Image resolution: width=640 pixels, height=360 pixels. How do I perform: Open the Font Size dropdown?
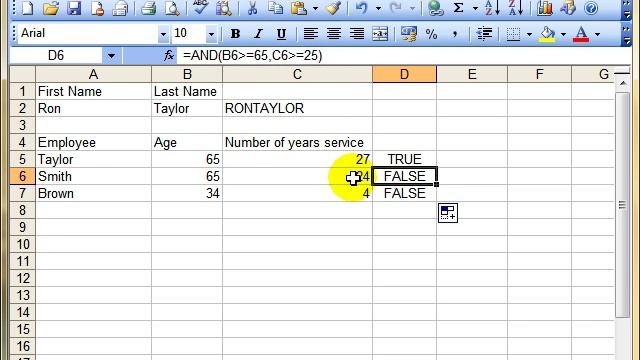pyautogui.click(x=211, y=34)
